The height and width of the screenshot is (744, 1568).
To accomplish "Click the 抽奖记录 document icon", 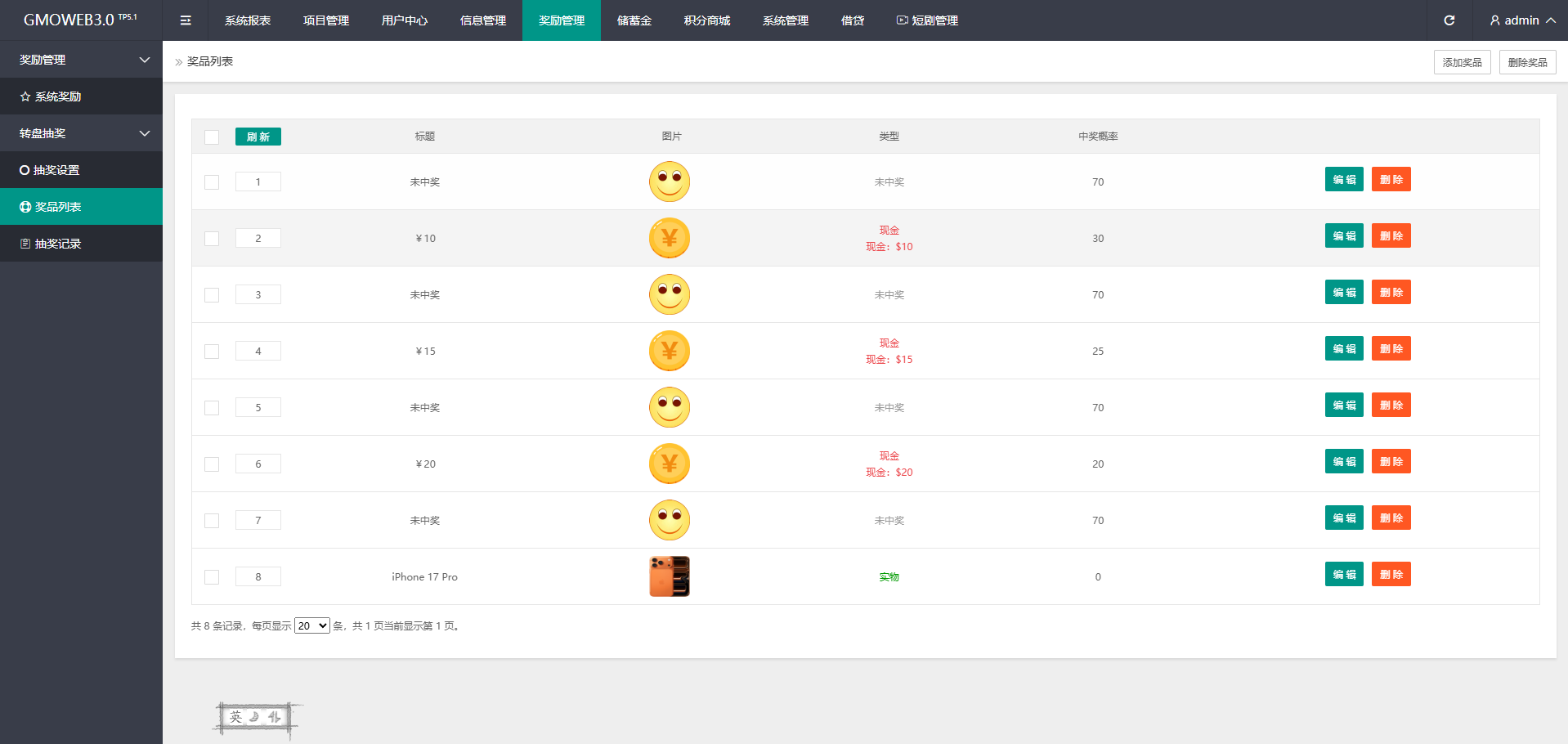I will tap(25, 244).
